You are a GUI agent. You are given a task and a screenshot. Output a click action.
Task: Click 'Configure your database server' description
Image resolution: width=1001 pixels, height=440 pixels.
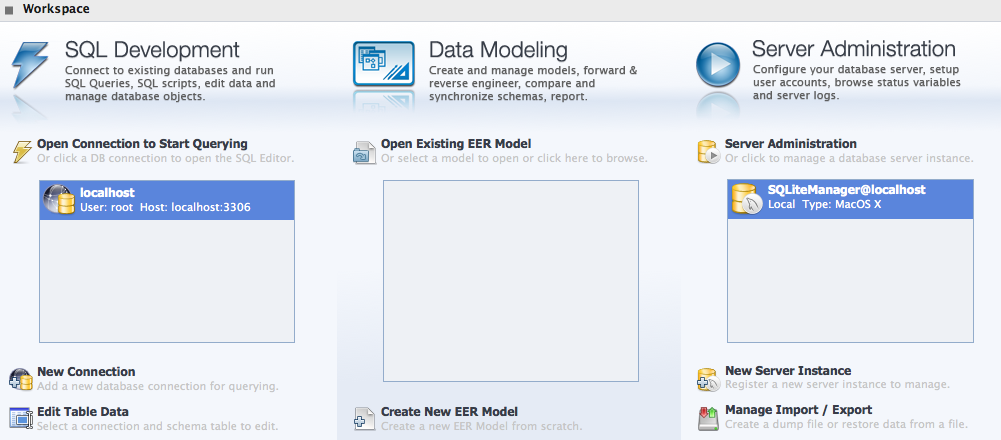856,82
